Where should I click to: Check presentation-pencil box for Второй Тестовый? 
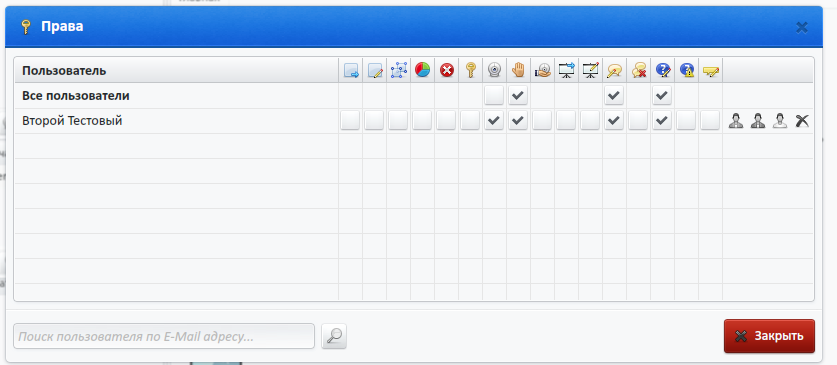(590, 121)
